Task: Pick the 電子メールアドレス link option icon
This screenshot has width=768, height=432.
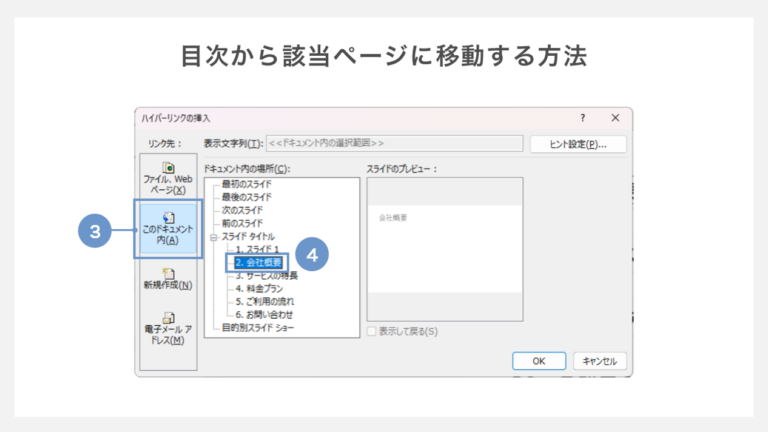Action: pos(168,319)
